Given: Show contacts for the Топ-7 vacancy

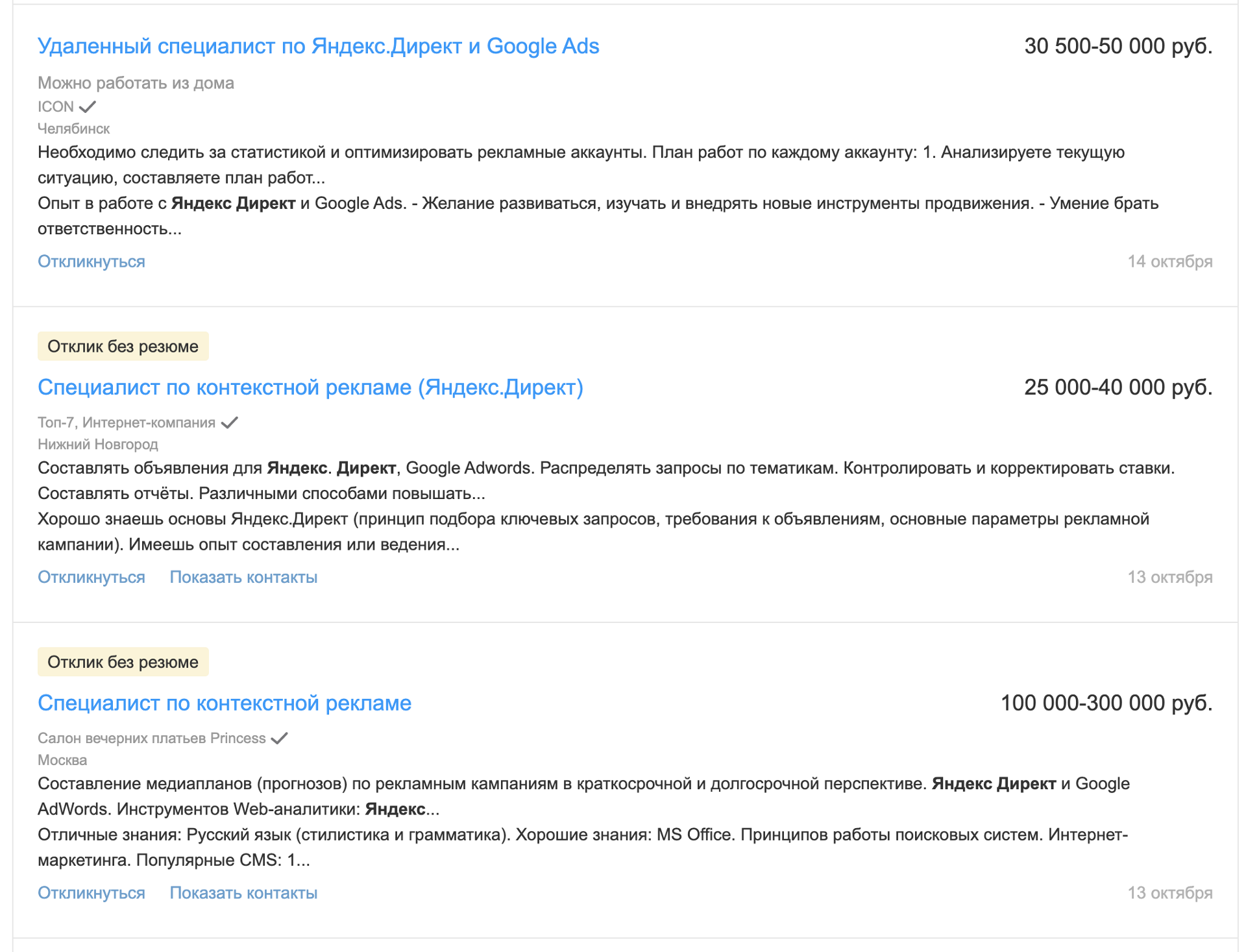Looking at the screenshot, I should tap(243, 577).
